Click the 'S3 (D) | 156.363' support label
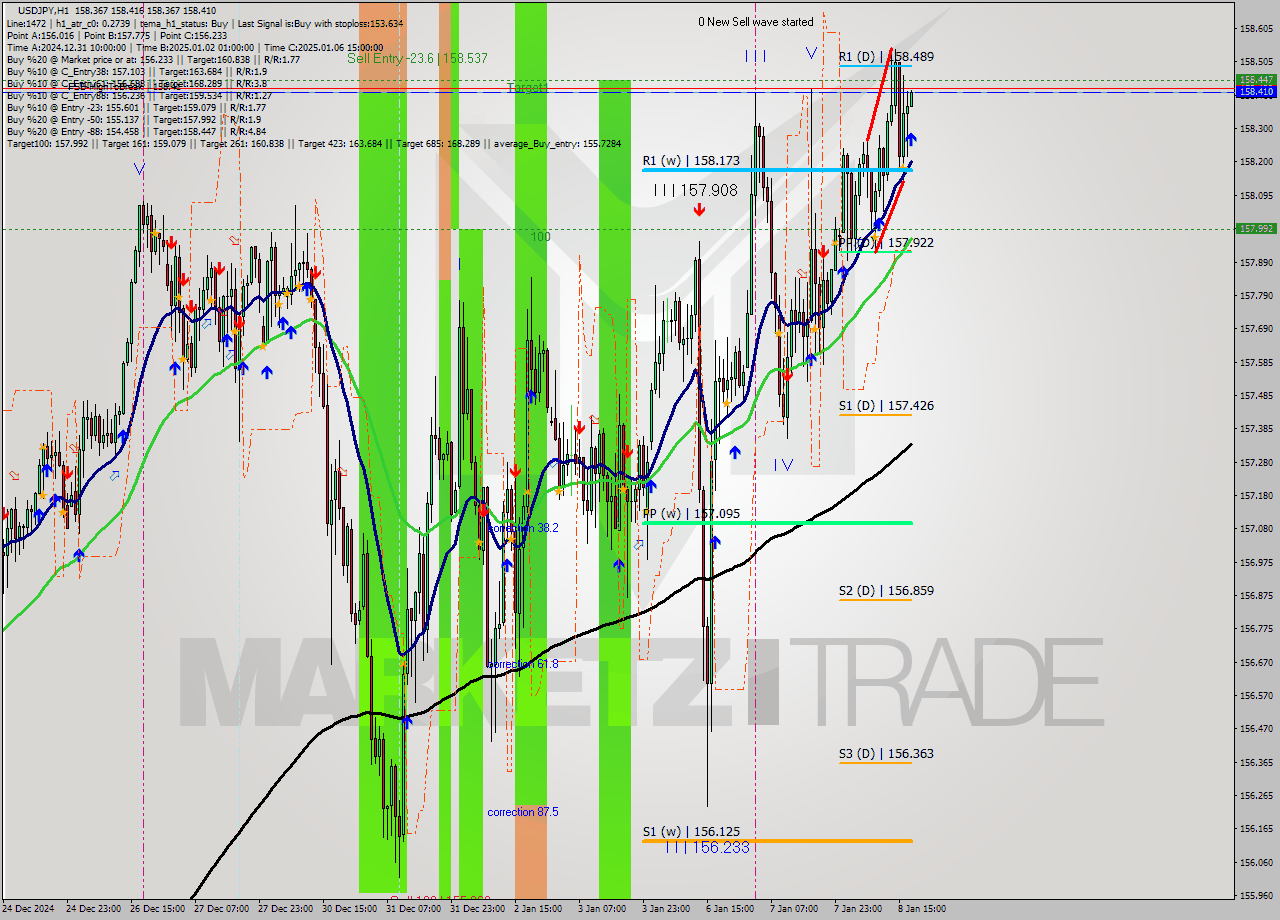Image resolution: width=1280 pixels, height=920 pixels. click(x=886, y=754)
